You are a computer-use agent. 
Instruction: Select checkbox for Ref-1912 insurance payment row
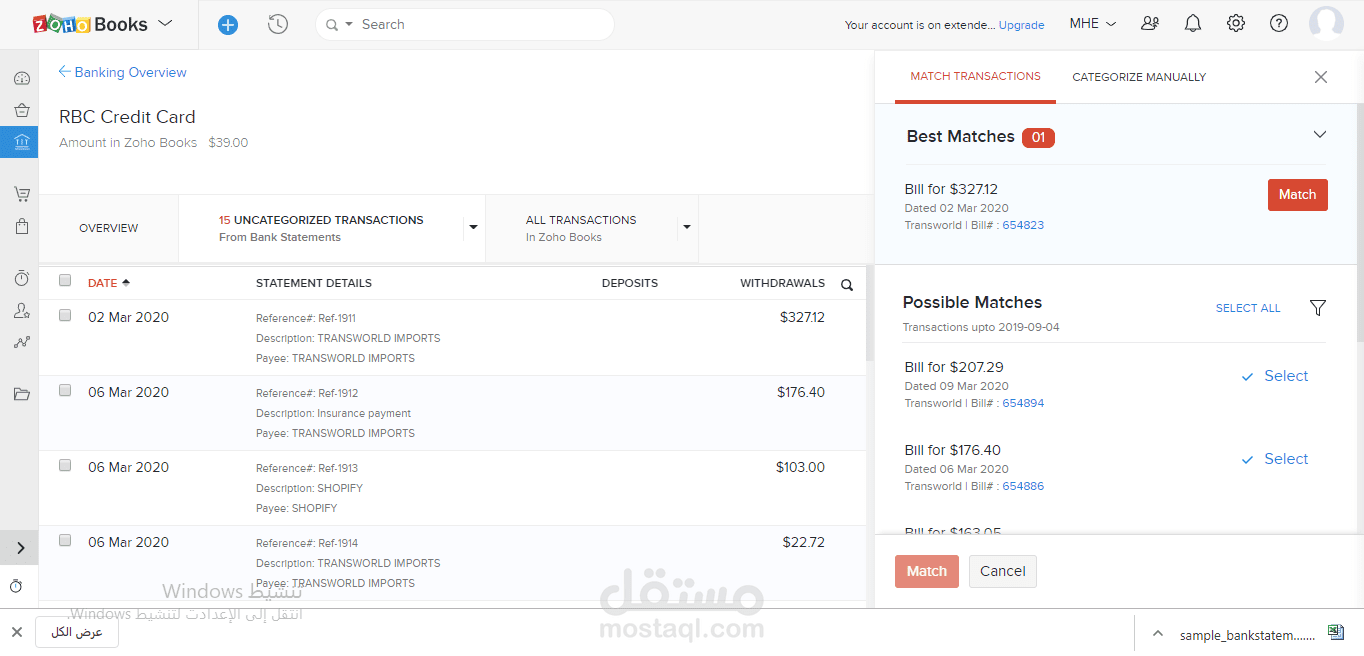tap(65, 390)
